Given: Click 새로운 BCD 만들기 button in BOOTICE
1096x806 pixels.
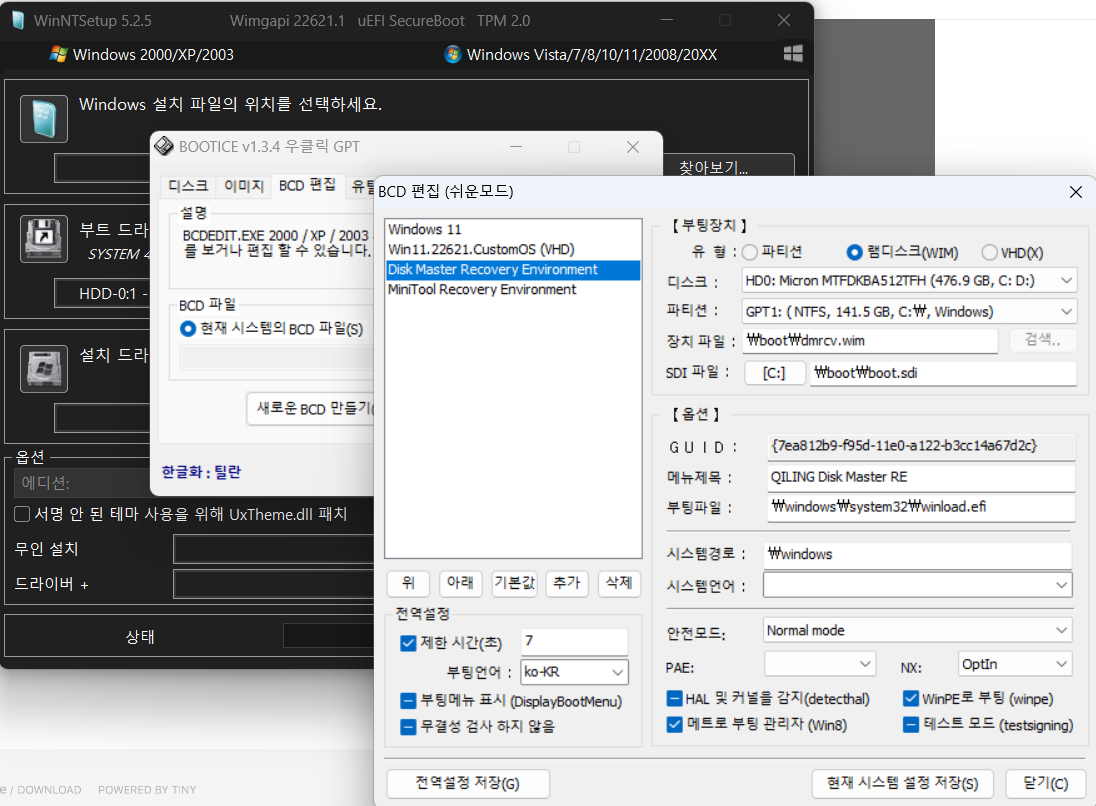Looking at the screenshot, I should 312,408.
